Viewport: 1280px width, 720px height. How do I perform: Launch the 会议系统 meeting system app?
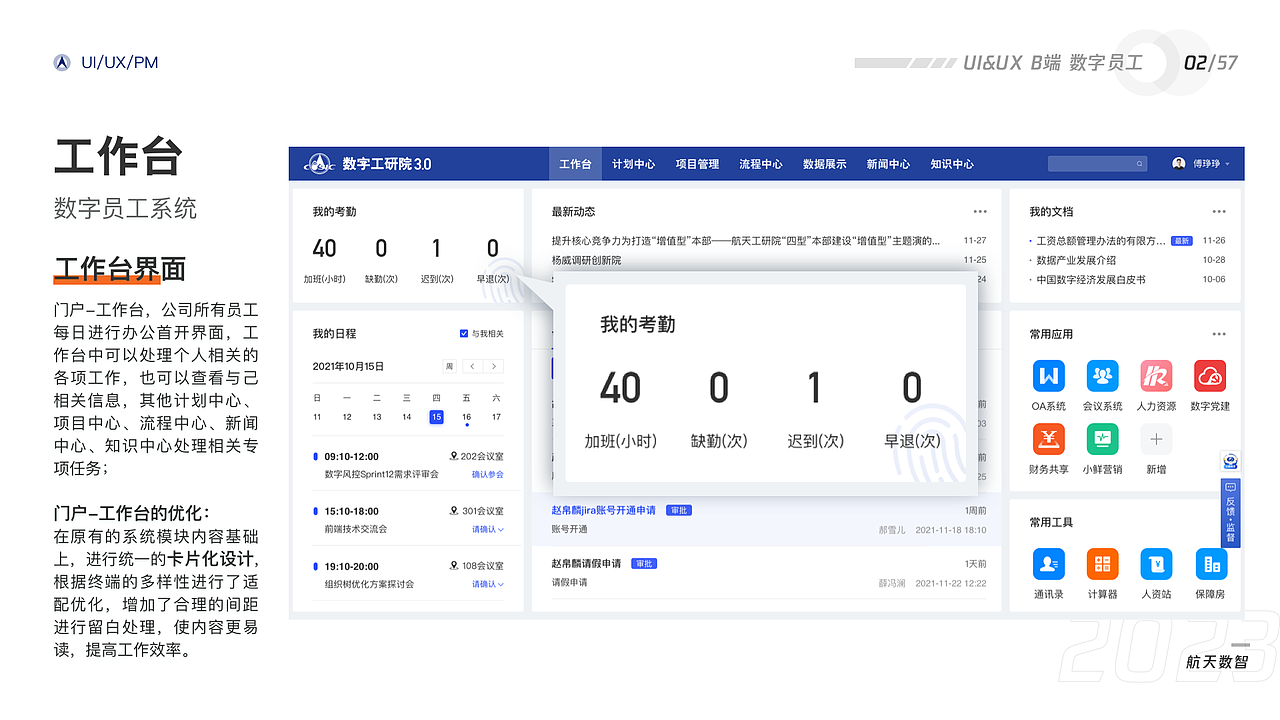pos(1102,374)
